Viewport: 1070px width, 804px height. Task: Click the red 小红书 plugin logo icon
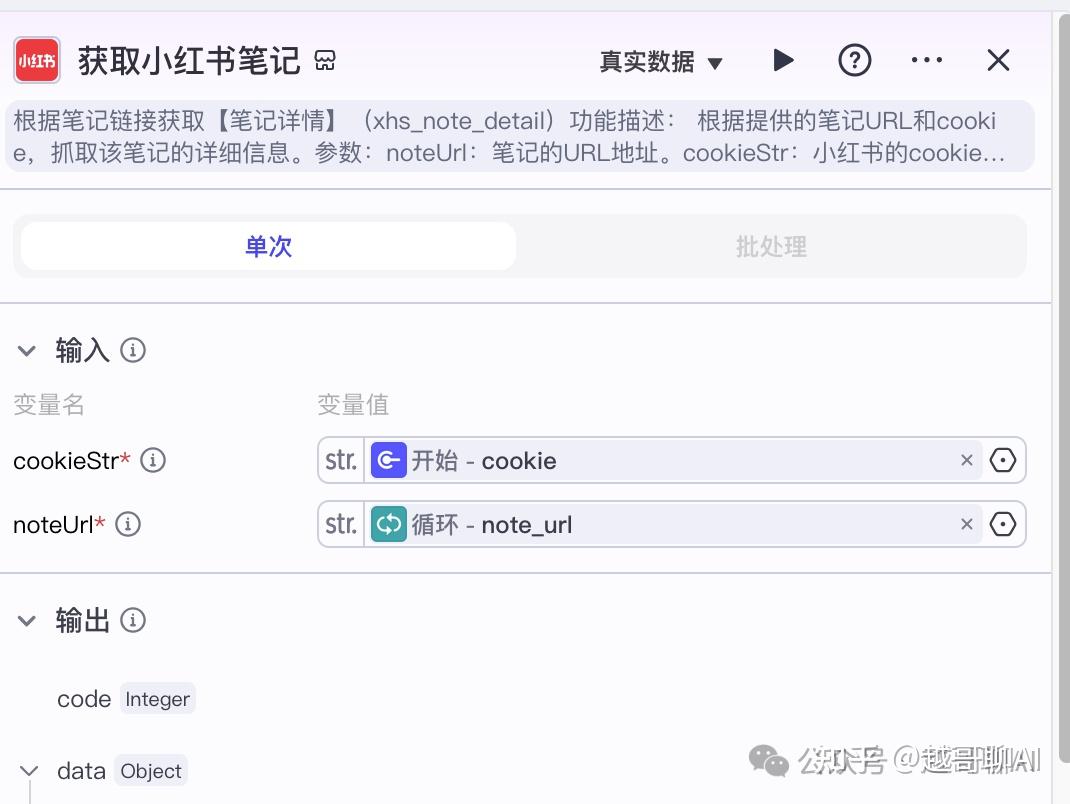(x=37, y=61)
